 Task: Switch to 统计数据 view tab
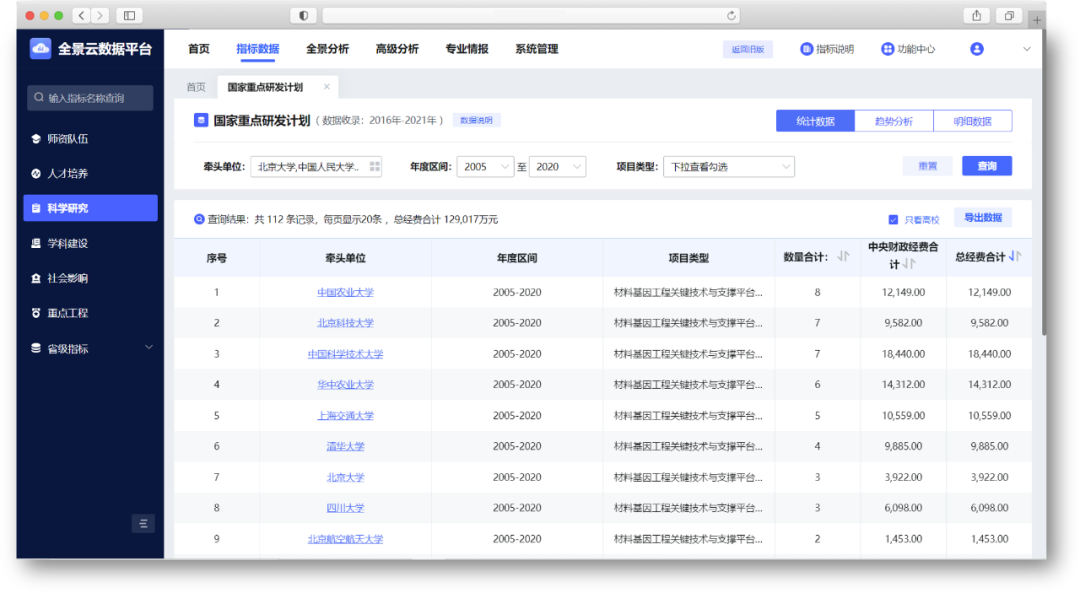tap(816, 121)
